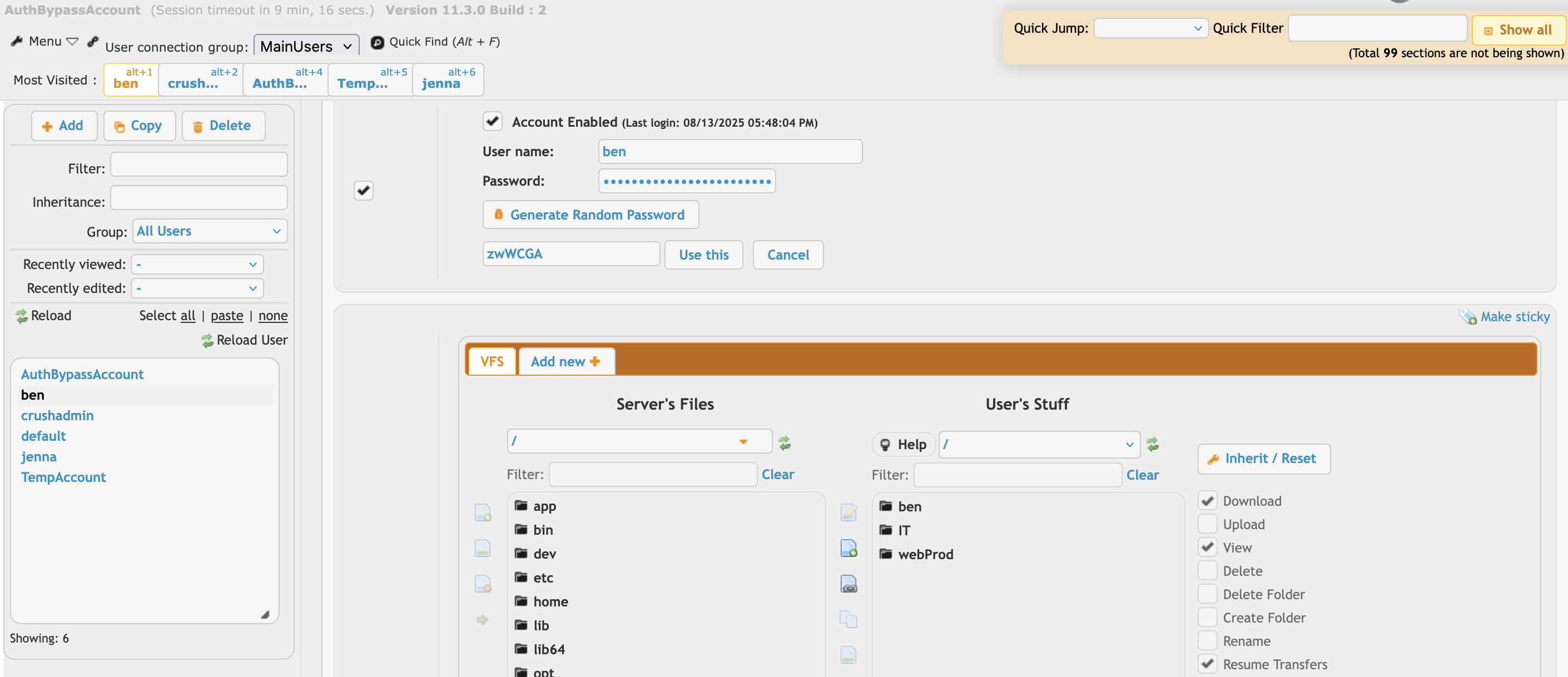This screenshot has width=1568, height=677.
Task: Open the User connection group dropdown
Action: coord(306,46)
